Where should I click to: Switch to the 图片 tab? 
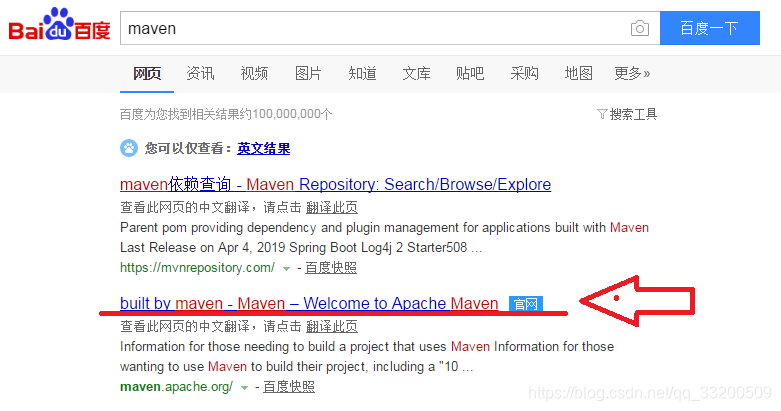click(308, 74)
